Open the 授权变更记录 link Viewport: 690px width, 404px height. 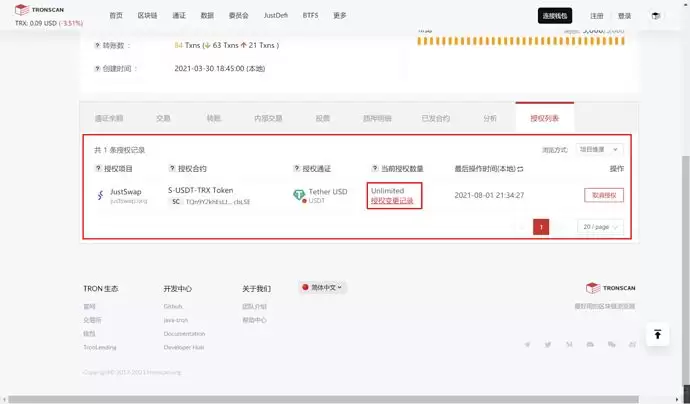coord(392,201)
